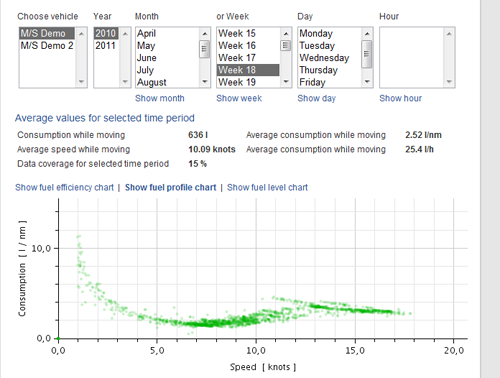This screenshot has width=500, height=378.
Task: Click the 15 % data coverage value
Action: (x=197, y=164)
